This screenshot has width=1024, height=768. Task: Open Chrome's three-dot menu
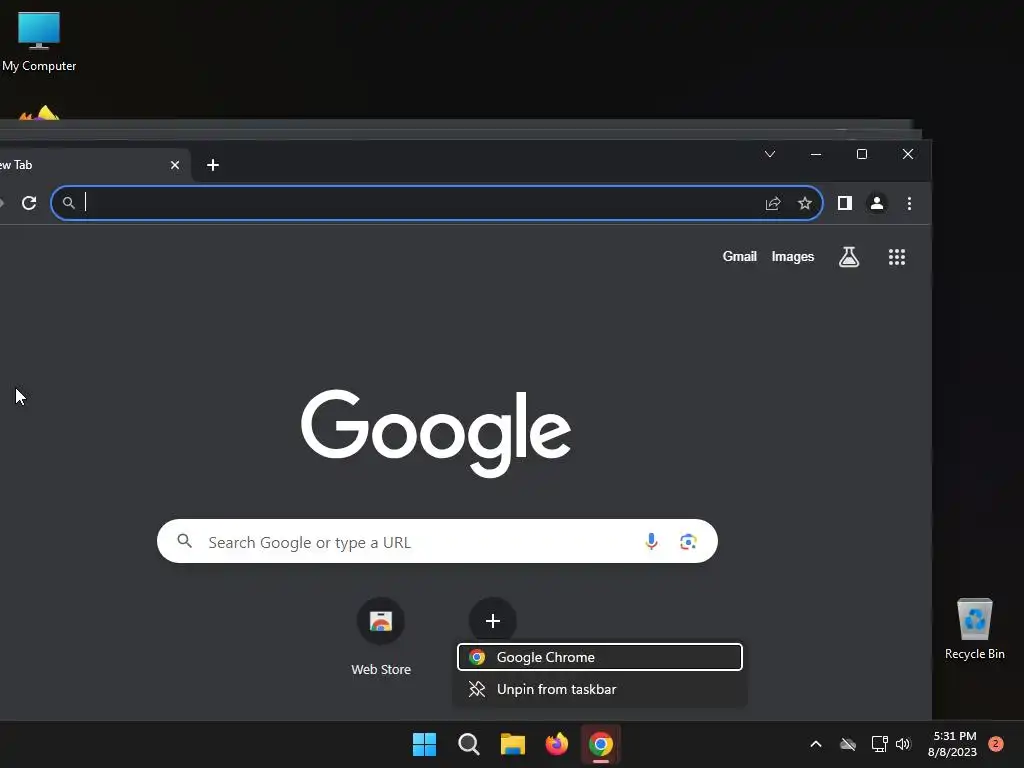click(909, 204)
